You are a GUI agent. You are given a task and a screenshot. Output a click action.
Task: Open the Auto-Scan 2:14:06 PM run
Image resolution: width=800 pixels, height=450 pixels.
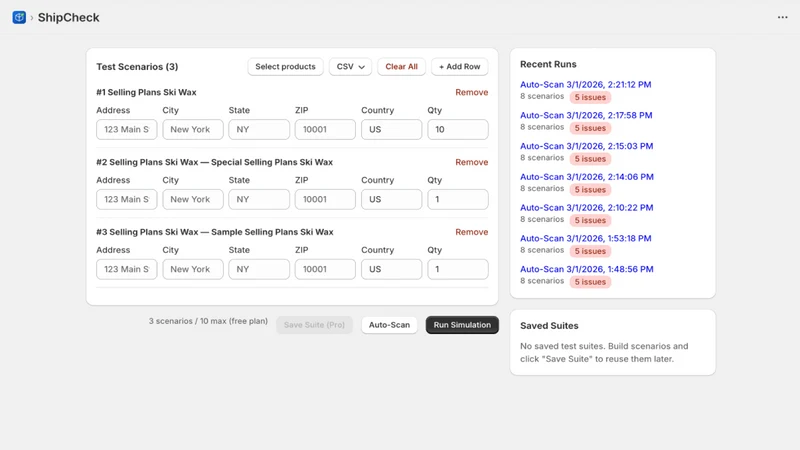(x=587, y=177)
